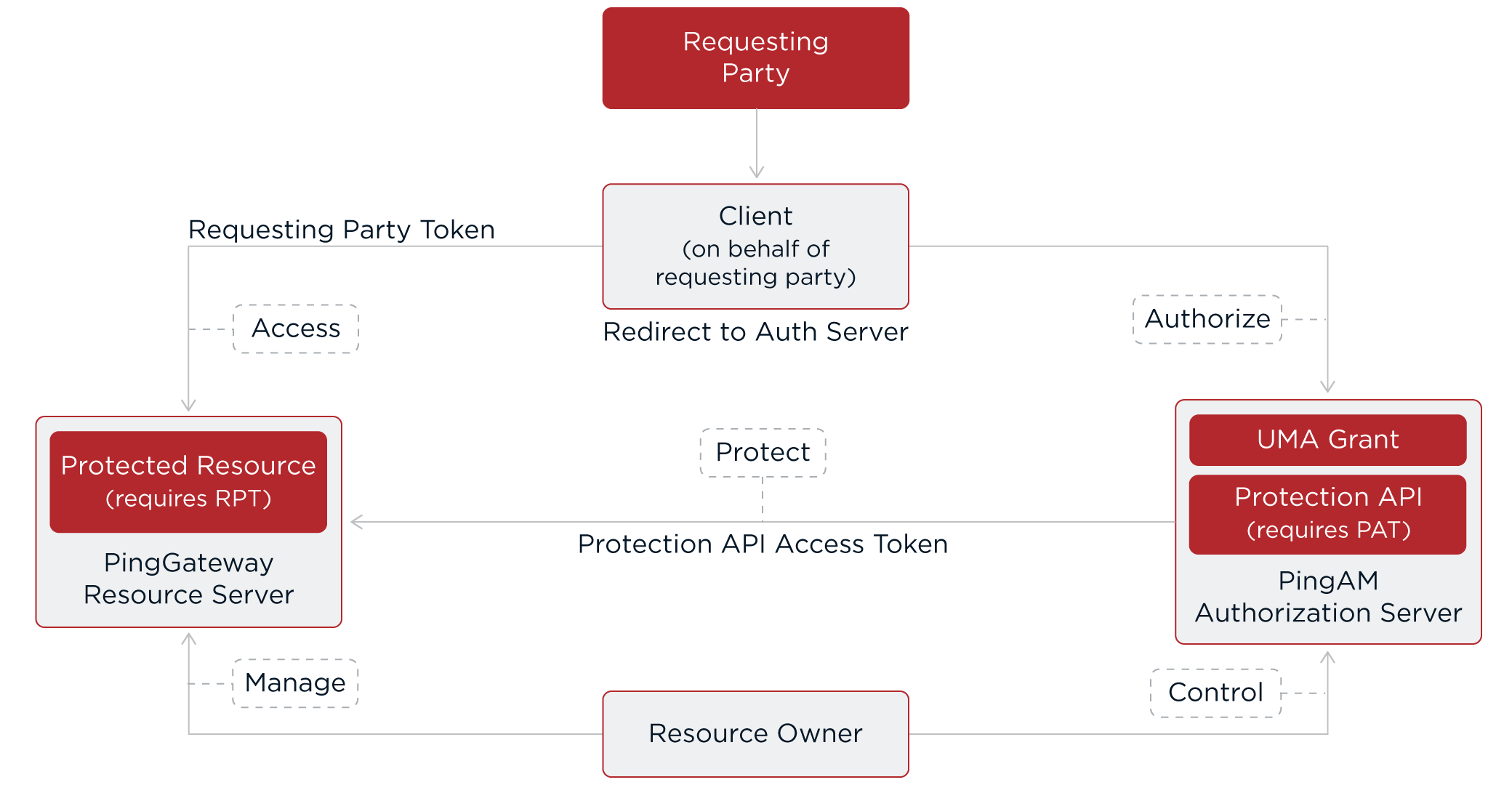Click the arrowhead pointing up below PingGateway
The image size is (1512, 785).
coord(189,639)
